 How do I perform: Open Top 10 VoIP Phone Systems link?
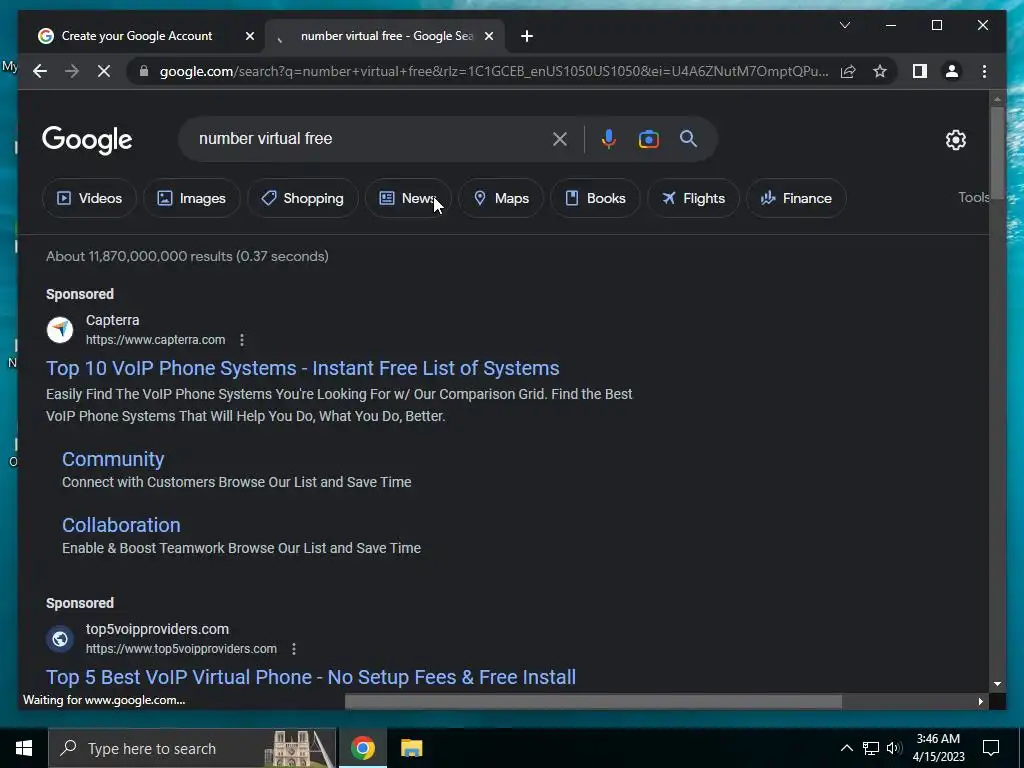tap(302, 368)
